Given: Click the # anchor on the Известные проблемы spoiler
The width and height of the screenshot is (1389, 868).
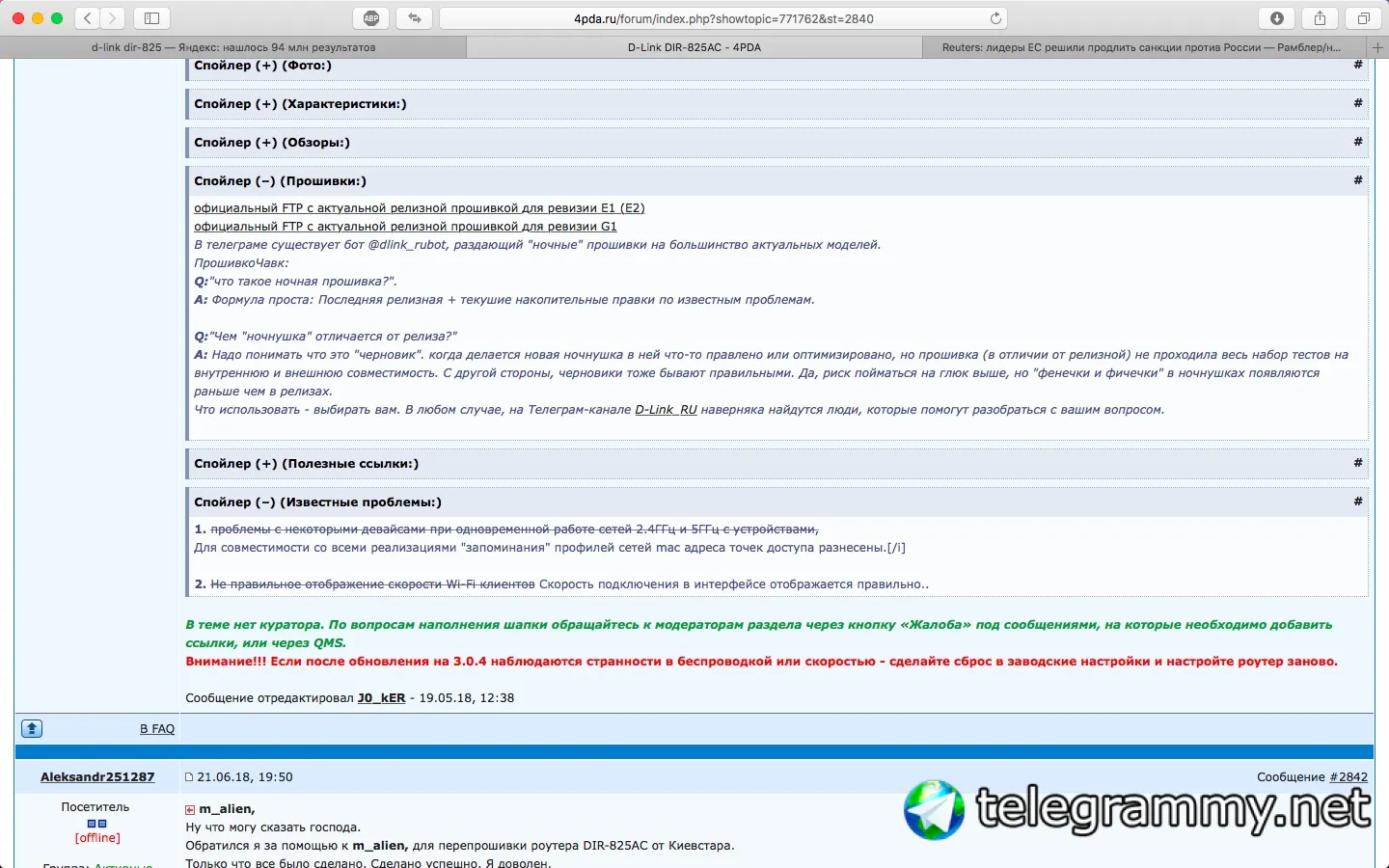Looking at the screenshot, I should click(1357, 502).
